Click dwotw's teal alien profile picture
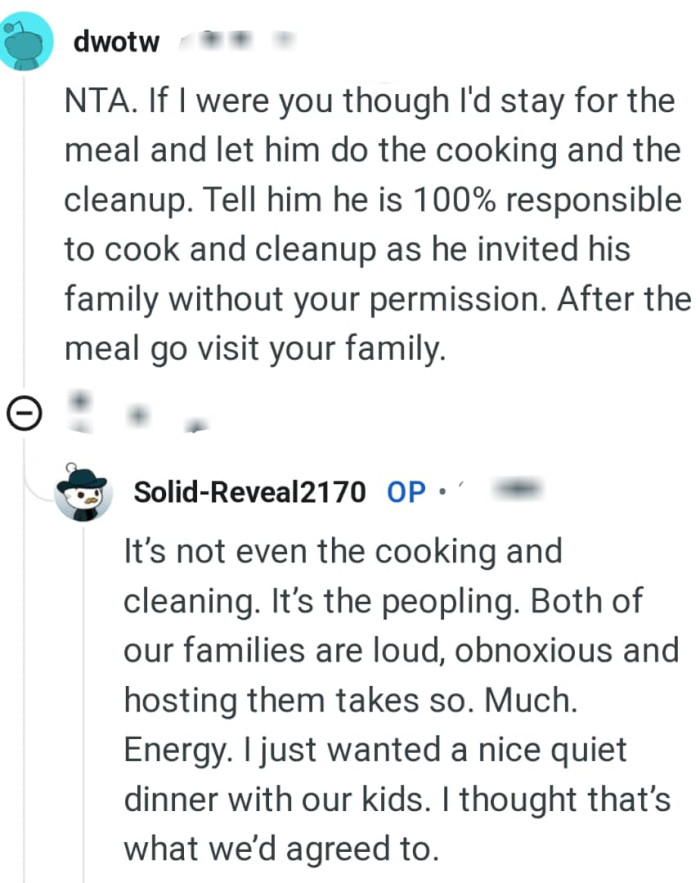700x883 pixels. [28, 41]
